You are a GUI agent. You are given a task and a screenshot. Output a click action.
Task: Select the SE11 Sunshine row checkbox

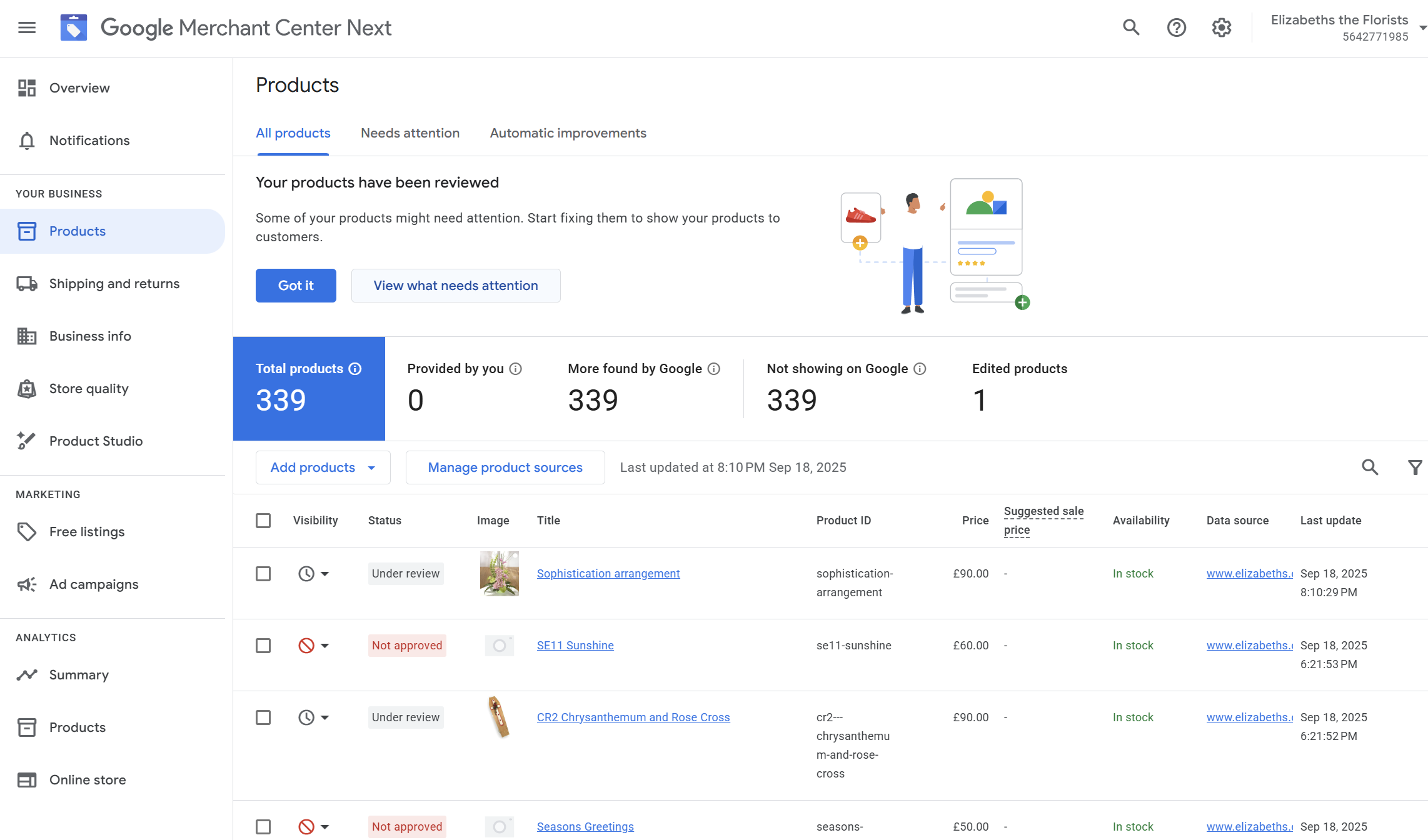[x=263, y=646]
